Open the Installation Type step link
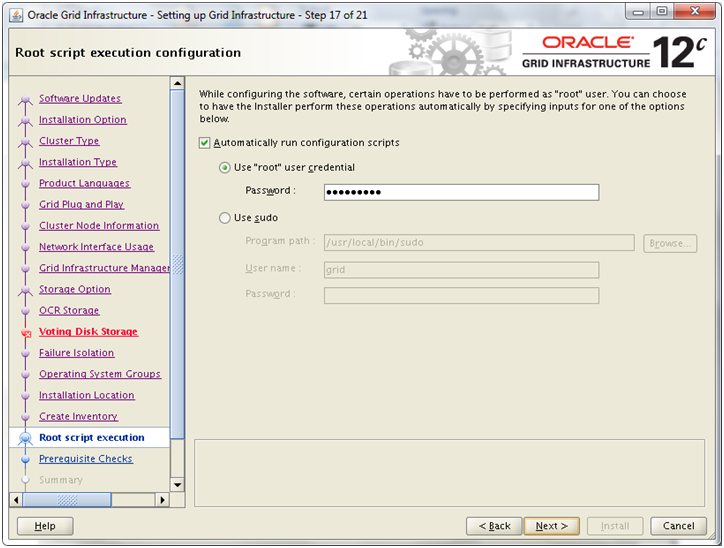Image resolution: width=724 pixels, height=548 pixels. tap(78, 162)
